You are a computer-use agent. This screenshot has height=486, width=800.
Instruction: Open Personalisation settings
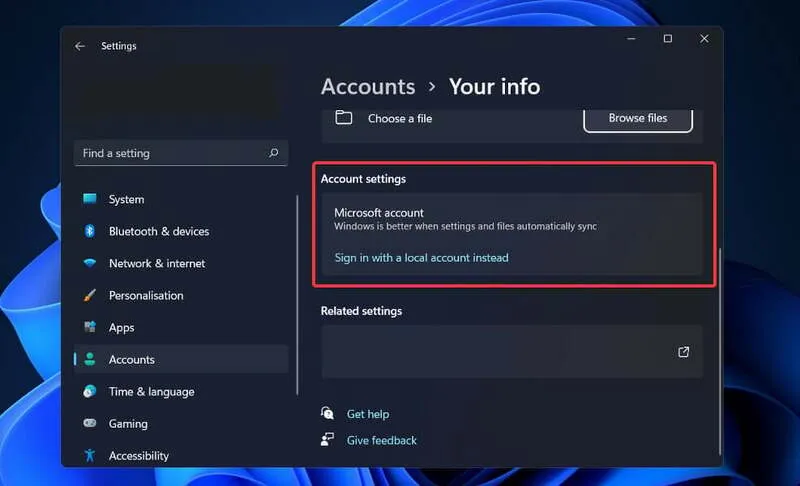point(181,295)
